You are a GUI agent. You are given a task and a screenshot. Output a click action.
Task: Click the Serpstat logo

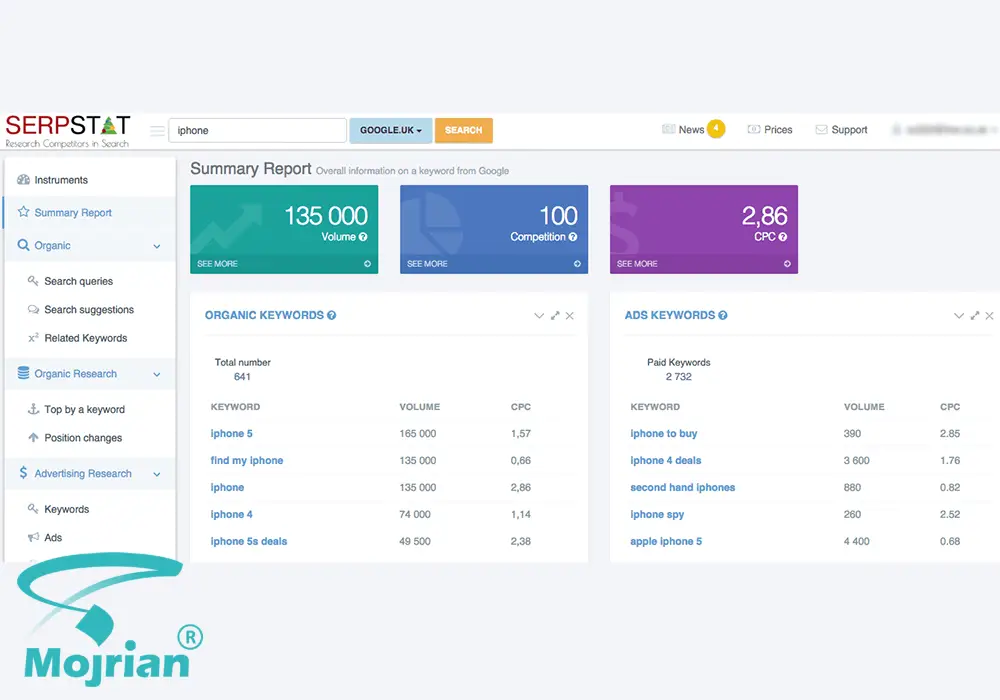(68, 131)
